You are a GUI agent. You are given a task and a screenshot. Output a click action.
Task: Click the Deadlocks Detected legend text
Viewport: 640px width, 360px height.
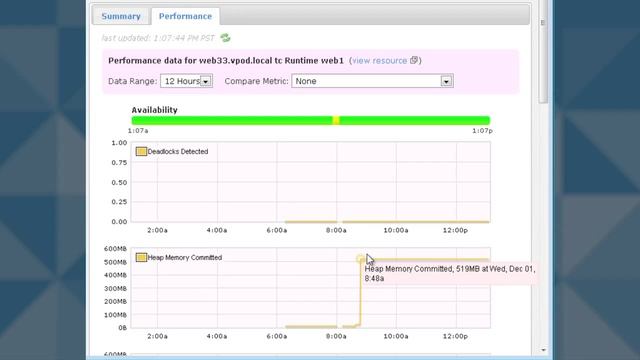point(178,151)
